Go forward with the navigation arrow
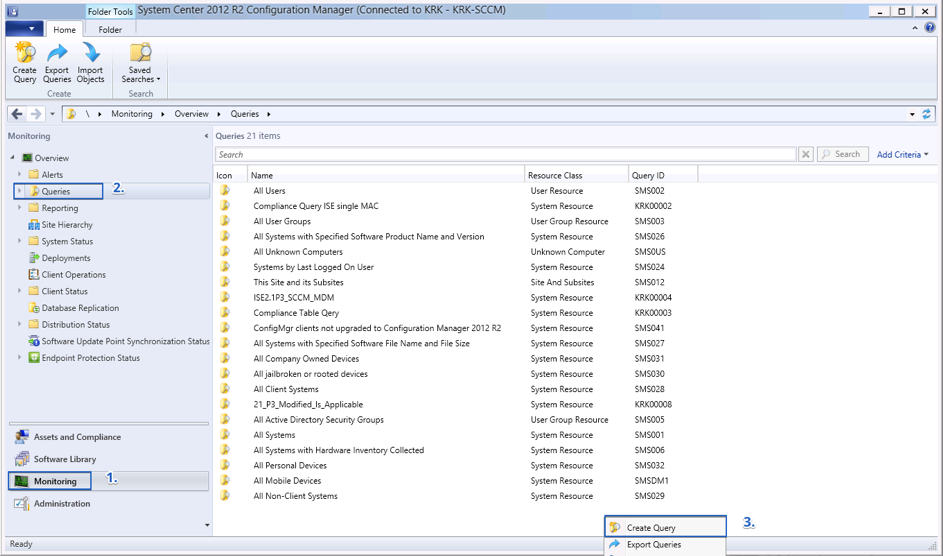 36,114
